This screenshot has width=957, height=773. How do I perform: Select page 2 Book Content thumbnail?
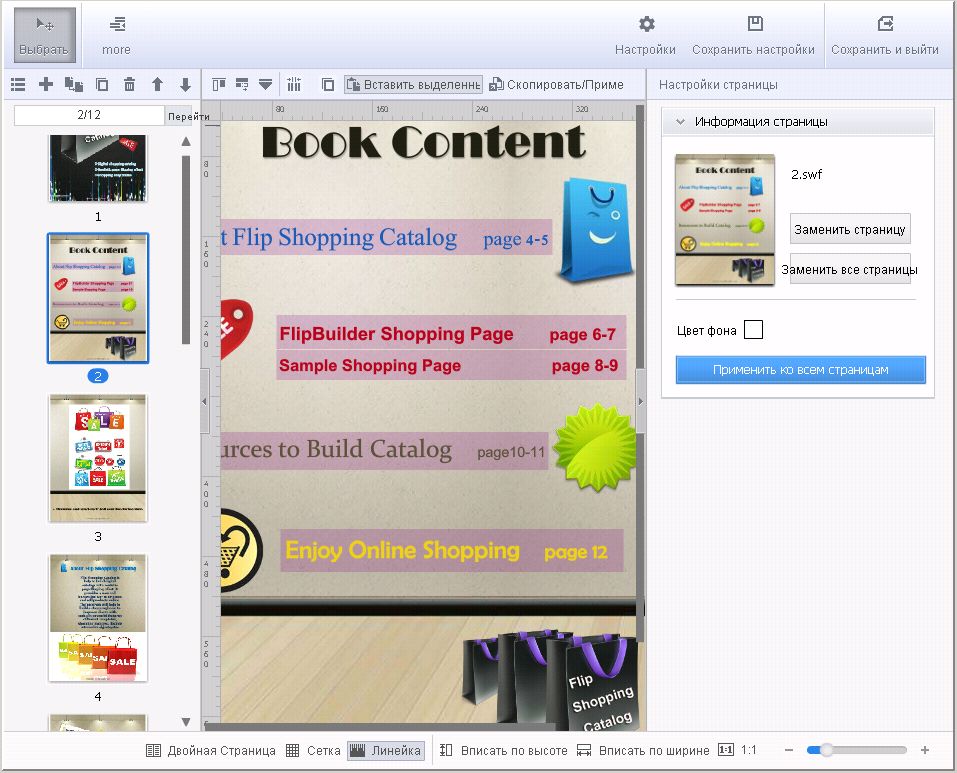[98, 298]
